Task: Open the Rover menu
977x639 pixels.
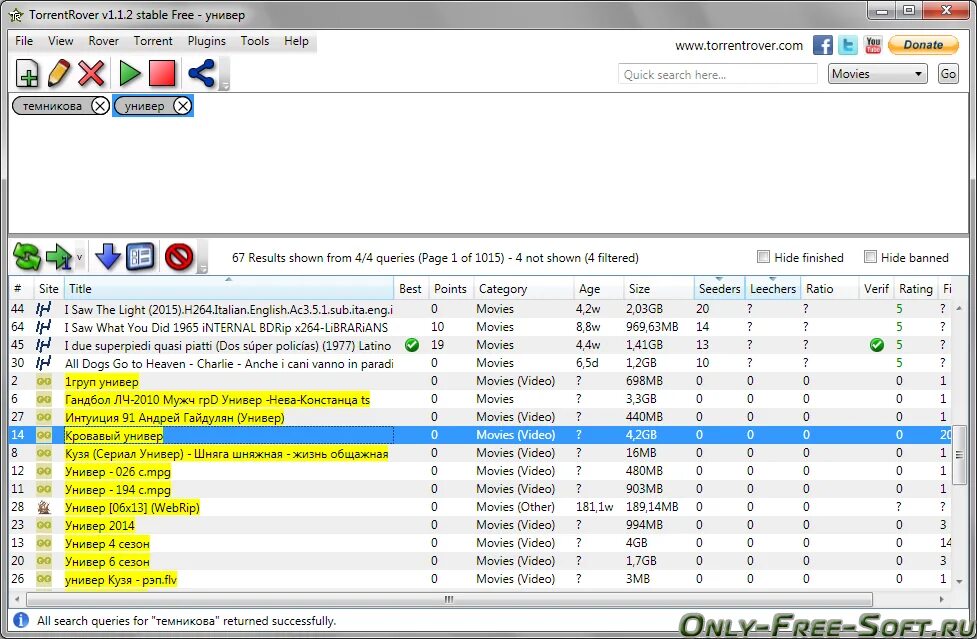Action: (103, 41)
